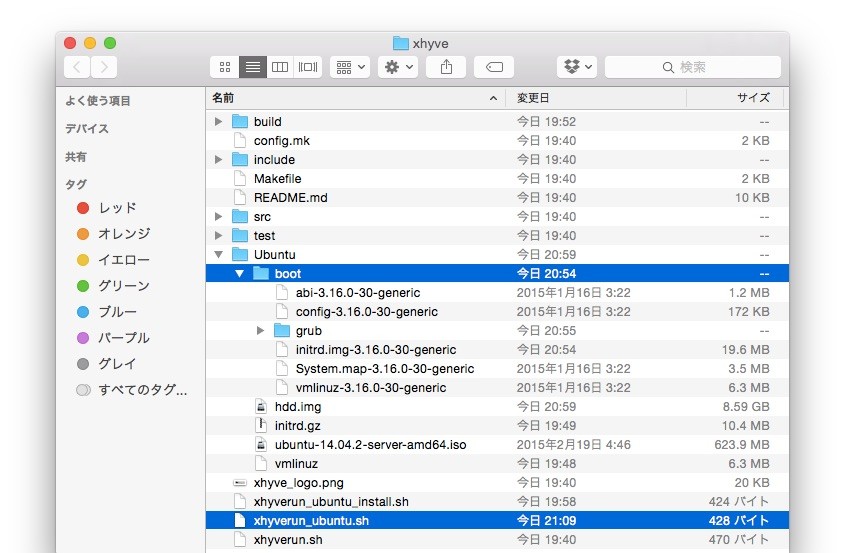Image resolution: width=845 pixels, height=553 pixels.
Task: Select the gray グレイ tag
Action: (107, 364)
